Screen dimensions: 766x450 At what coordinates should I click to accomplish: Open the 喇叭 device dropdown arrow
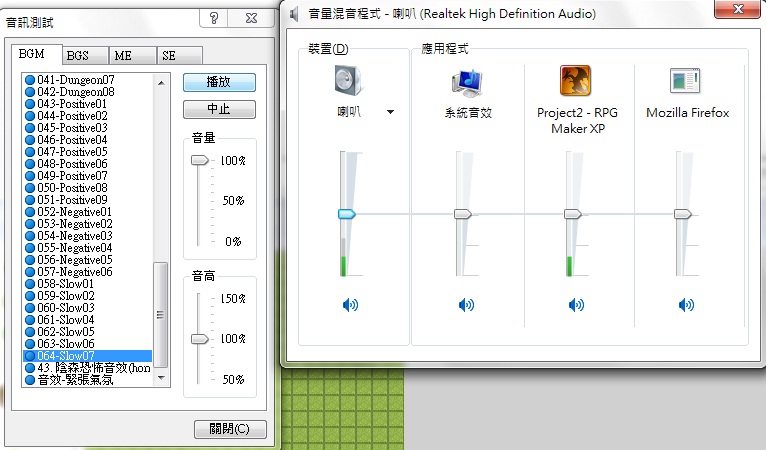390,112
